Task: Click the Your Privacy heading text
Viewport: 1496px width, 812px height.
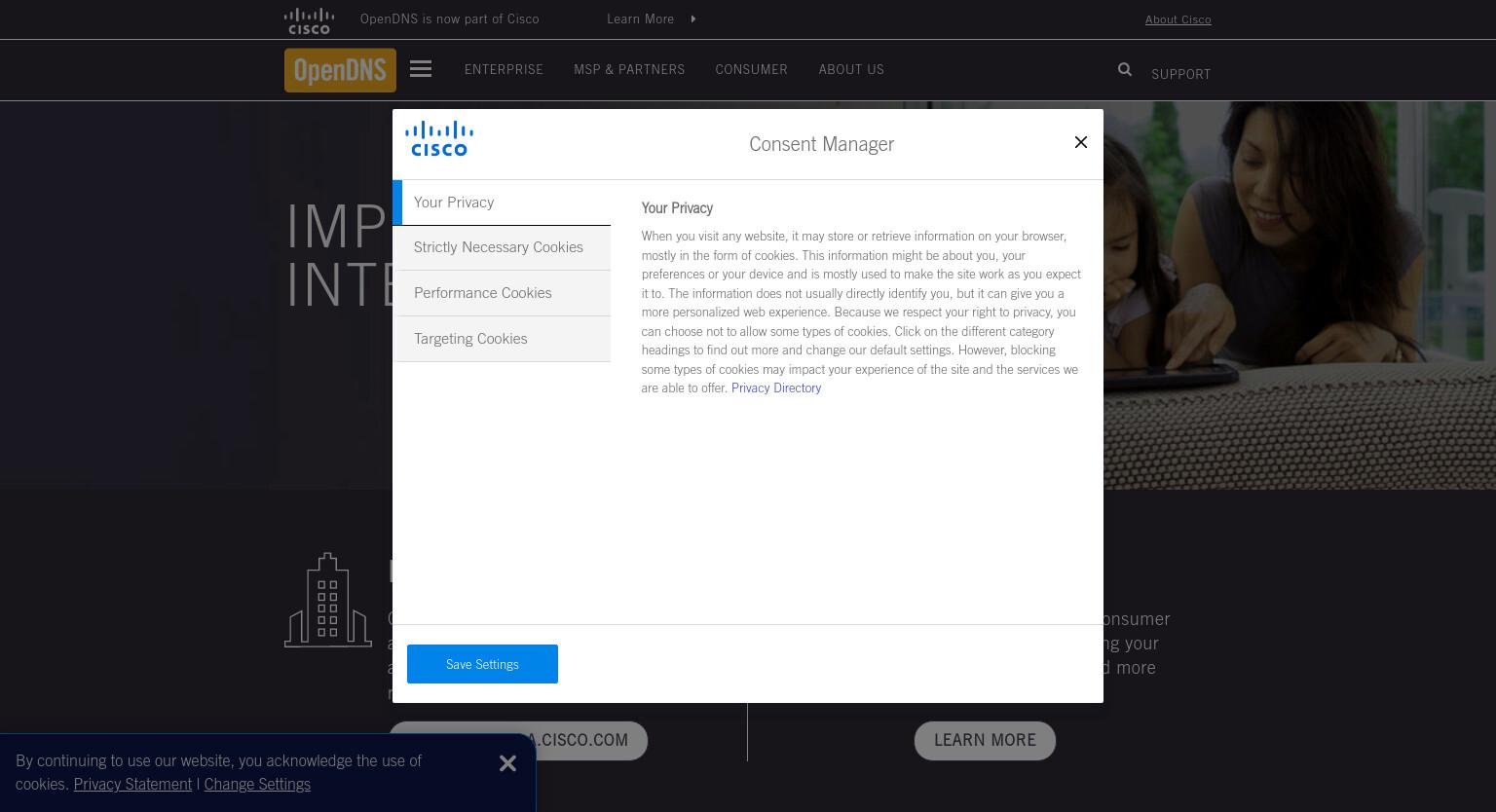Action: point(677,208)
